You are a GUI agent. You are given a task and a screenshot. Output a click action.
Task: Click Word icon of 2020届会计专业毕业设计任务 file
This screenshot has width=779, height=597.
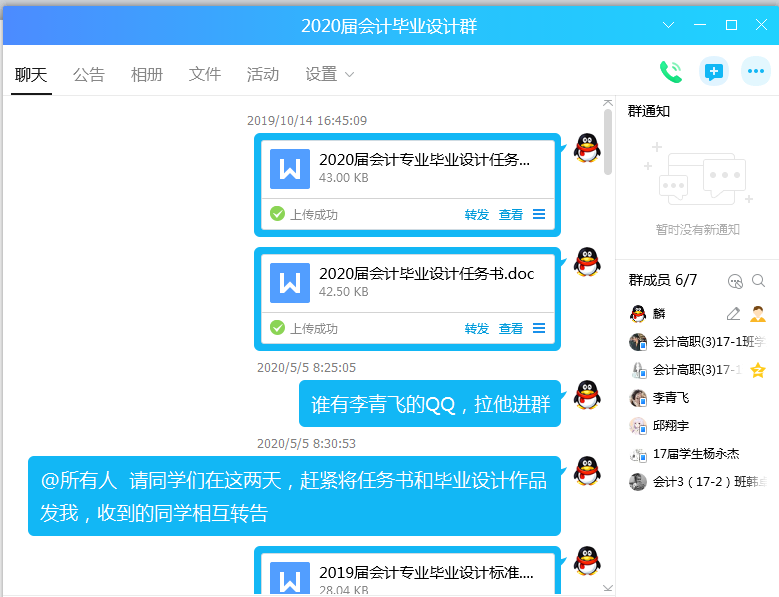coord(290,169)
